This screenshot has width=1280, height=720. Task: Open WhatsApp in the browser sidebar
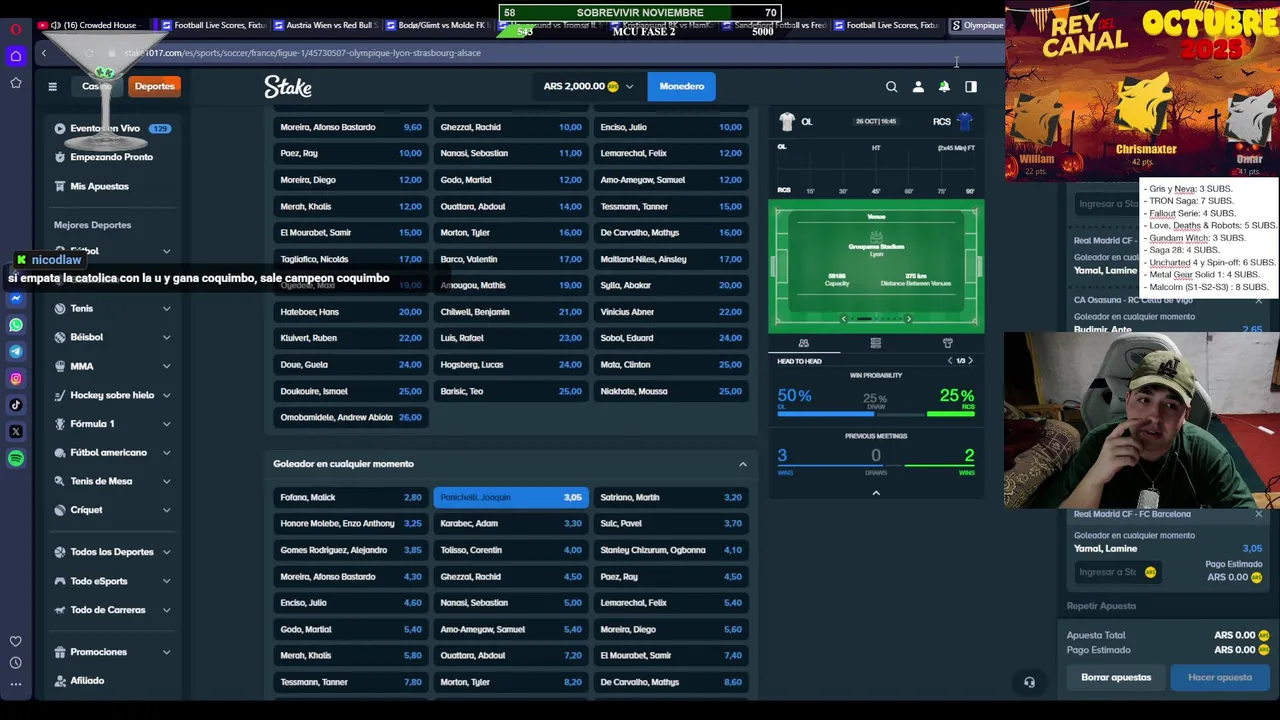point(16,325)
